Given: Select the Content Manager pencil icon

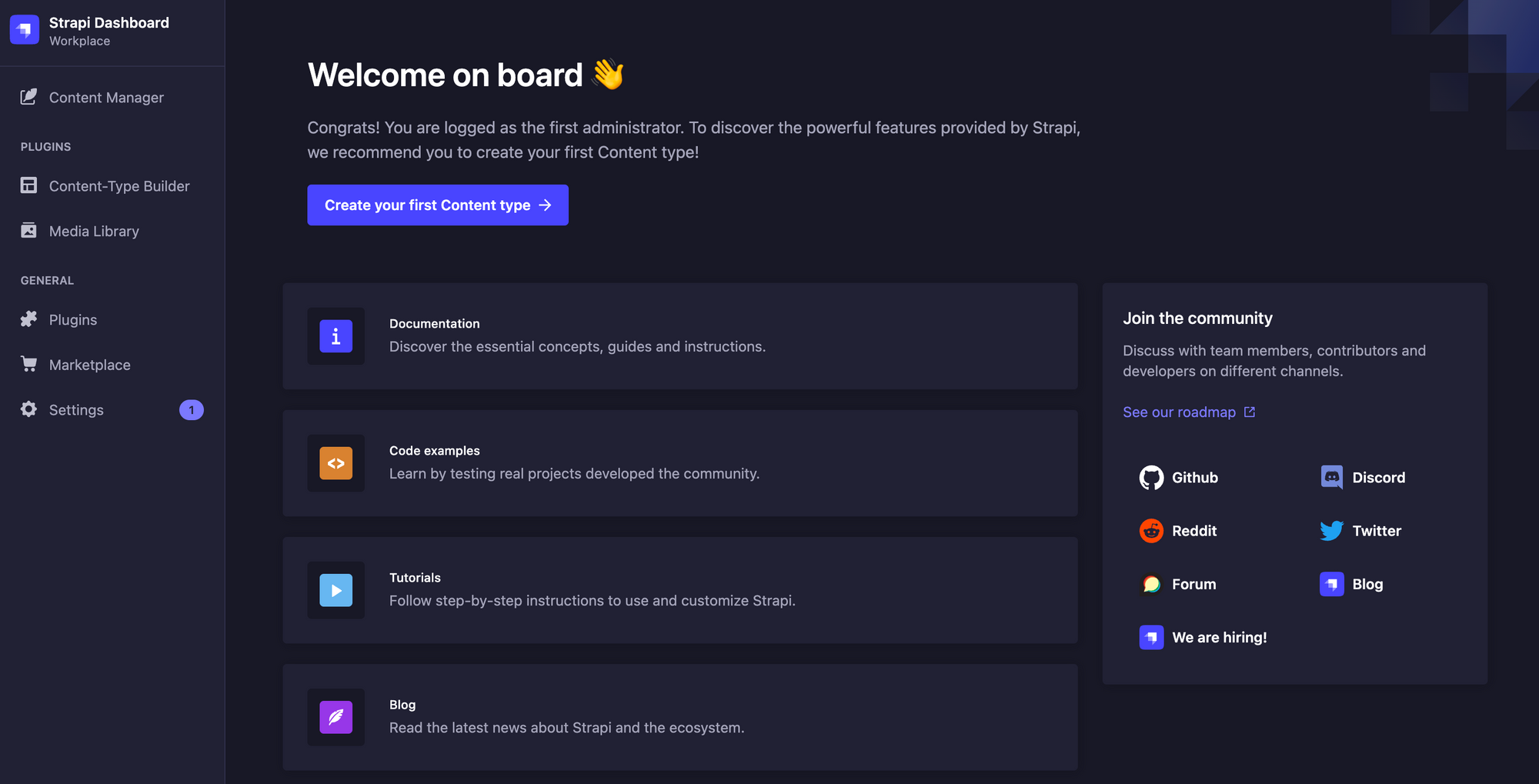Looking at the screenshot, I should [x=28, y=97].
